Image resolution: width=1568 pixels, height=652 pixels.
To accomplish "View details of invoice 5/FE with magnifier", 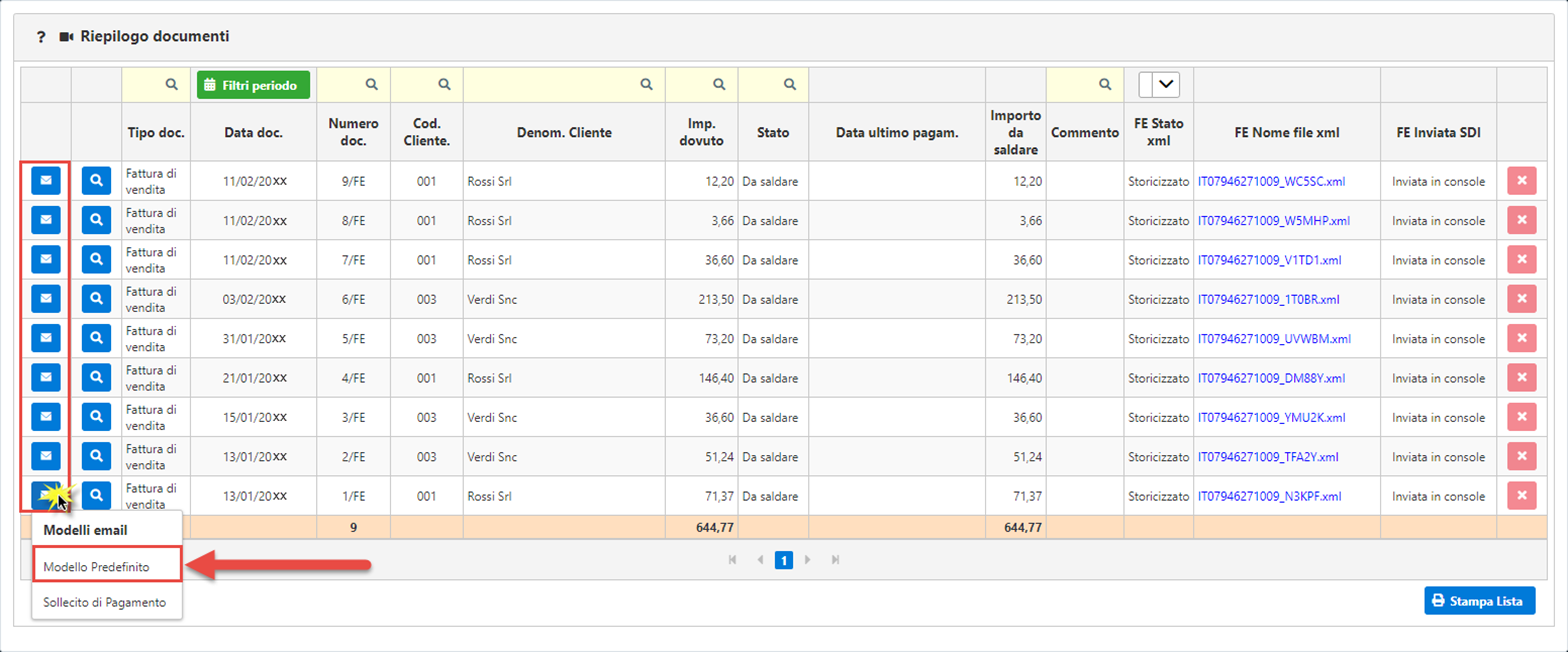I will click(96, 338).
